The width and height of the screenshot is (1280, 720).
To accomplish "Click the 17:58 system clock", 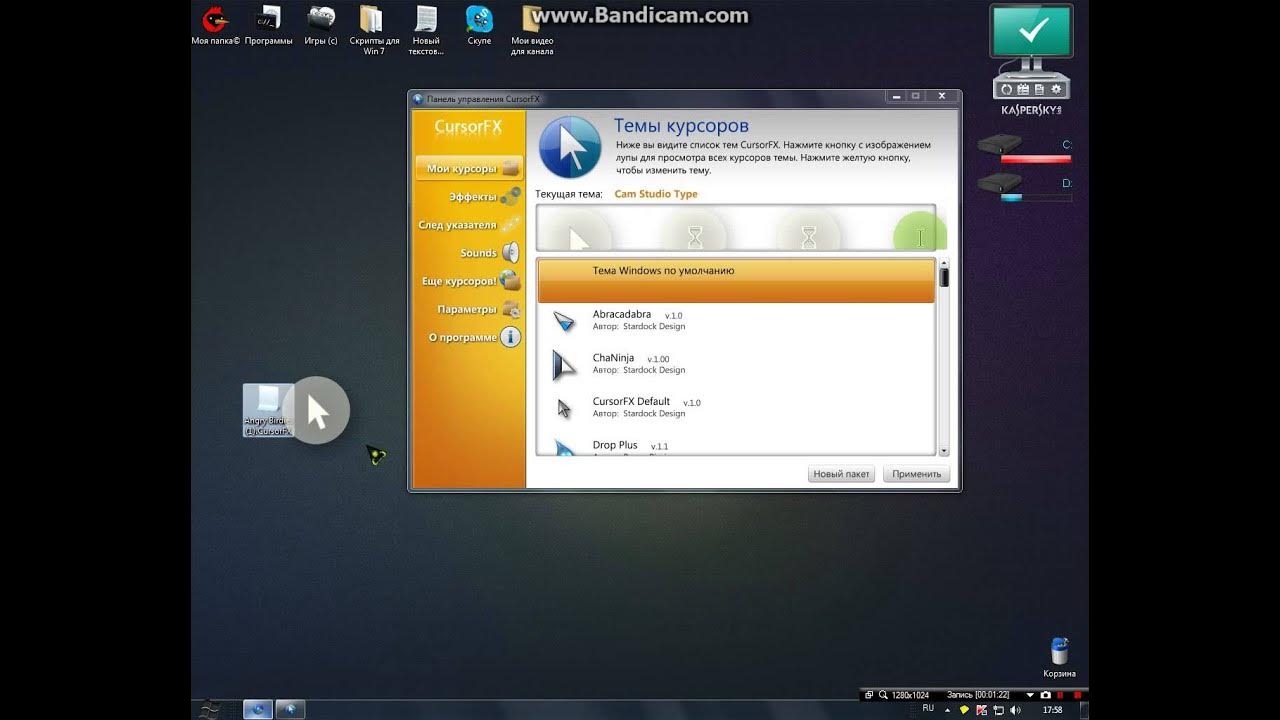I will click(x=1052, y=709).
